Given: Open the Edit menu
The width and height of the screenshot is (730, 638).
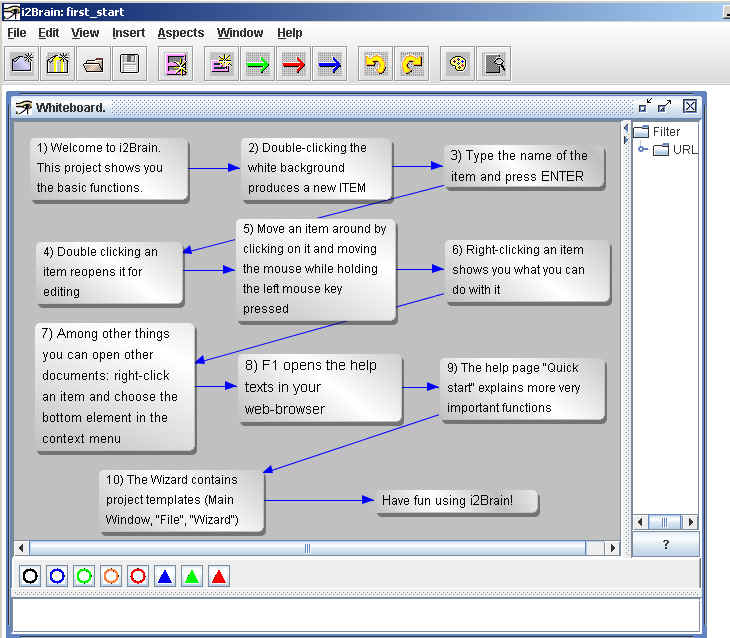Looking at the screenshot, I should 48,33.
